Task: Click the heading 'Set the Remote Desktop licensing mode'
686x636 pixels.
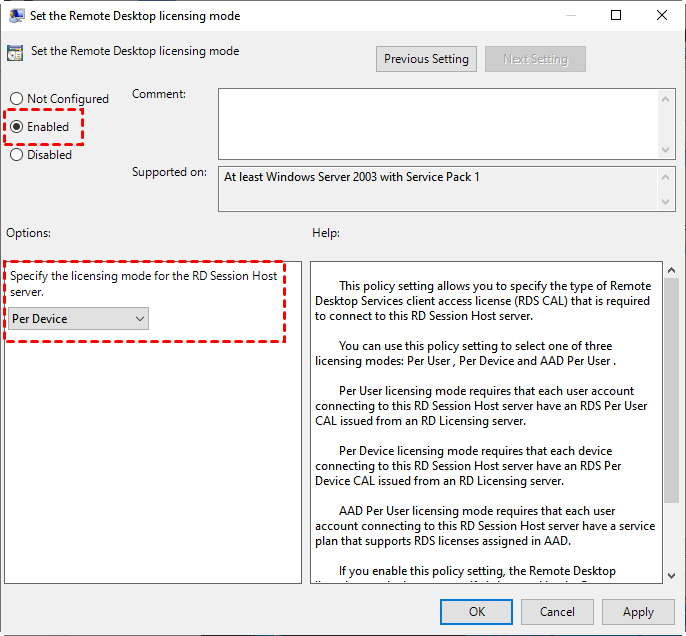Action: click(x=135, y=51)
